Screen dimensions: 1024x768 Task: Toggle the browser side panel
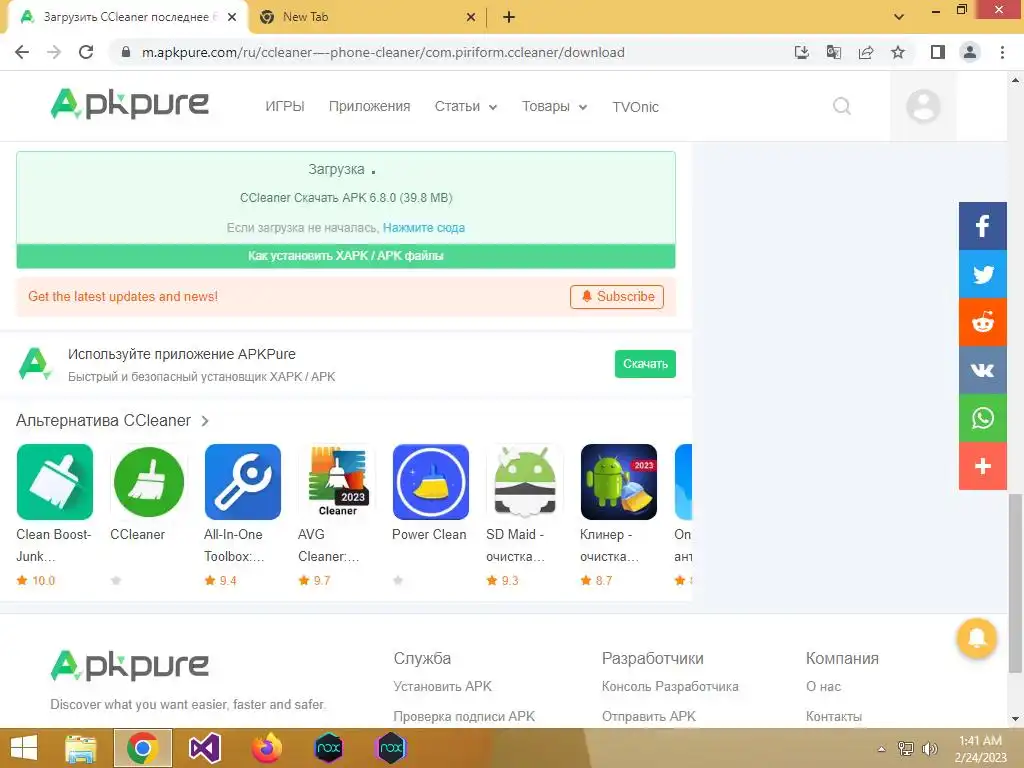click(938, 52)
